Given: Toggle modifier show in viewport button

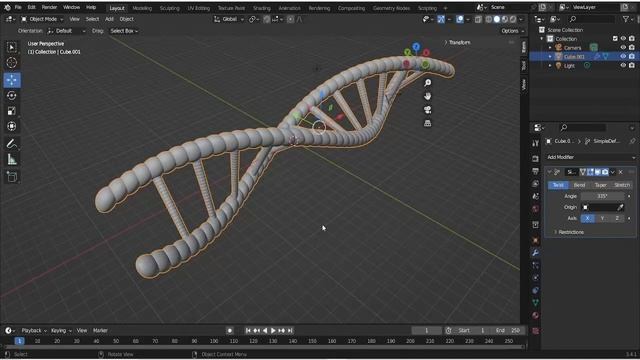Looking at the screenshot, I should pyautogui.click(x=598, y=172).
